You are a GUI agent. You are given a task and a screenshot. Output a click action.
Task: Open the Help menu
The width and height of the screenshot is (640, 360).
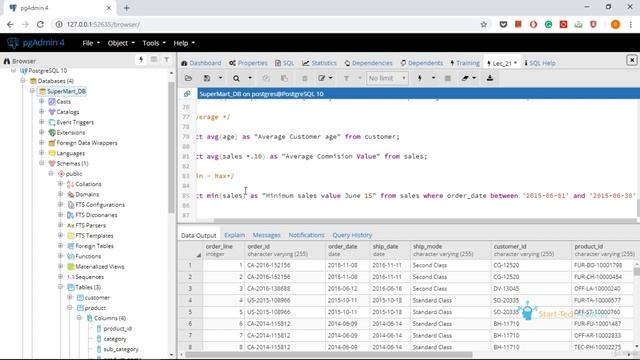184,43
